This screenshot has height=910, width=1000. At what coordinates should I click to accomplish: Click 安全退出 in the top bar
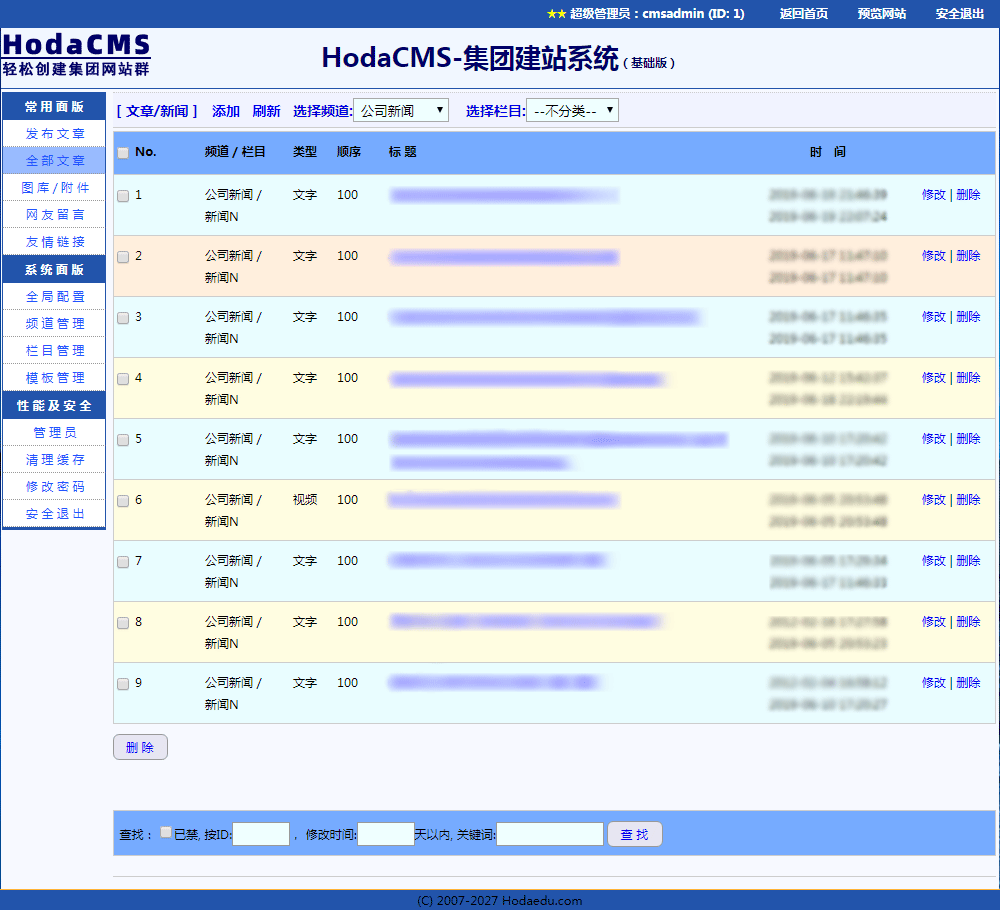pyautogui.click(x=959, y=13)
